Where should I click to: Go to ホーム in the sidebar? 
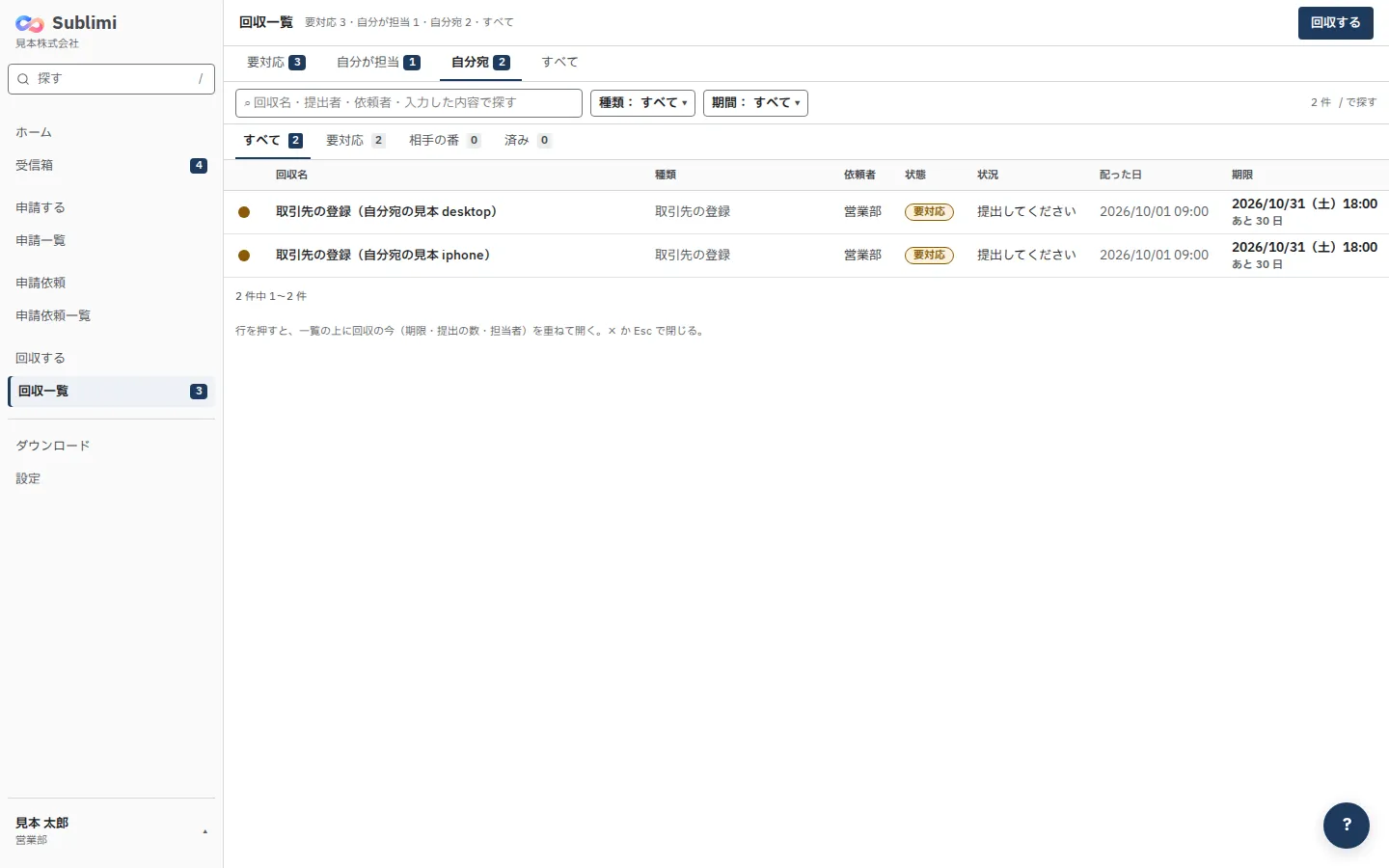point(111,133)
